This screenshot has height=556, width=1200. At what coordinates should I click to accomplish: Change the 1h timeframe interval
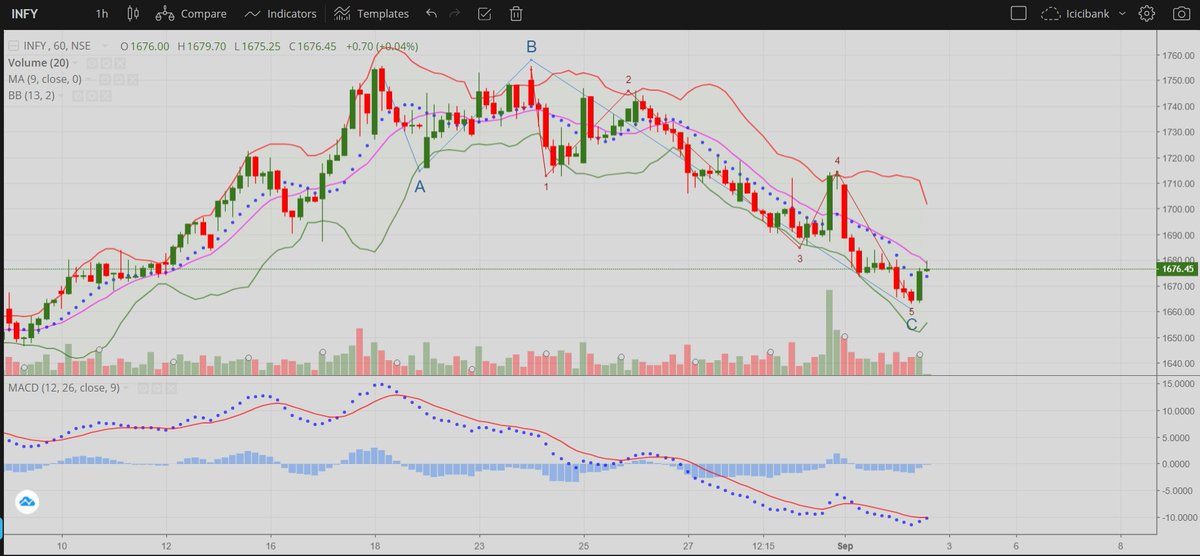click(x=102, y=14)
